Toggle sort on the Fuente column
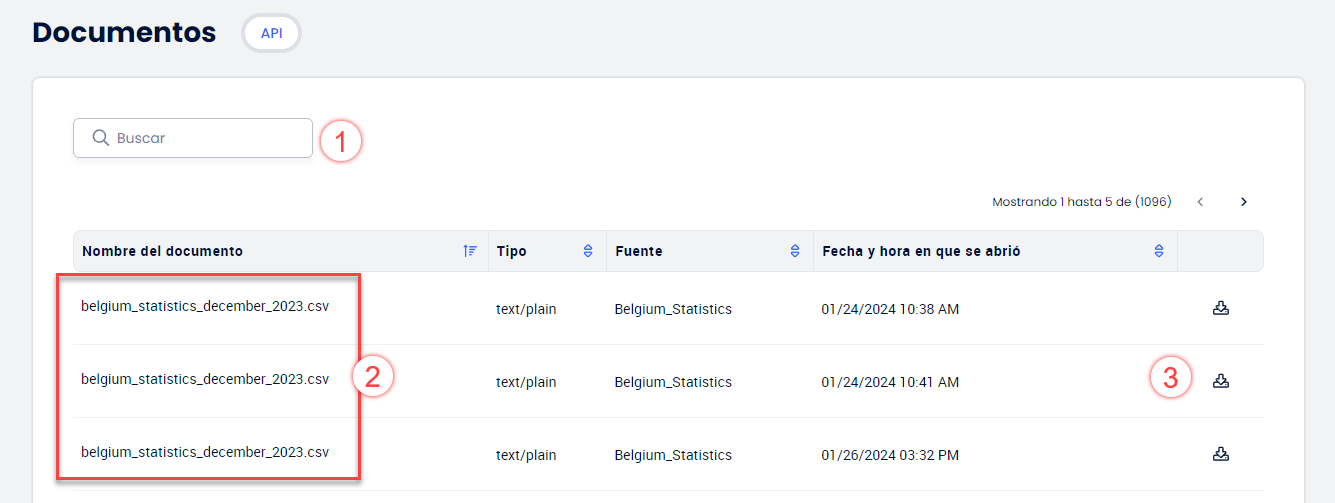Image resolution: width=1335 pixels, height=503 pixels. click(795, 251)
